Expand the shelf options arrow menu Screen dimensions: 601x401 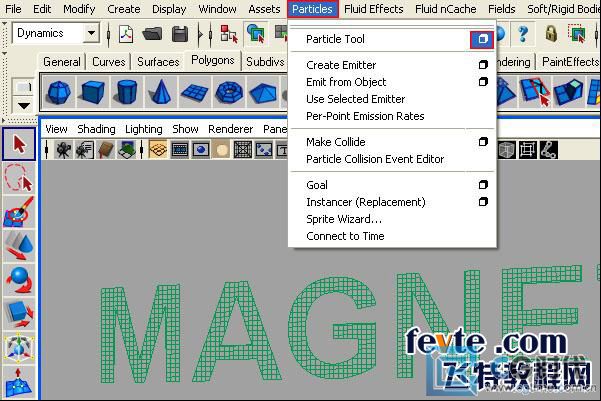pos(22,103)
